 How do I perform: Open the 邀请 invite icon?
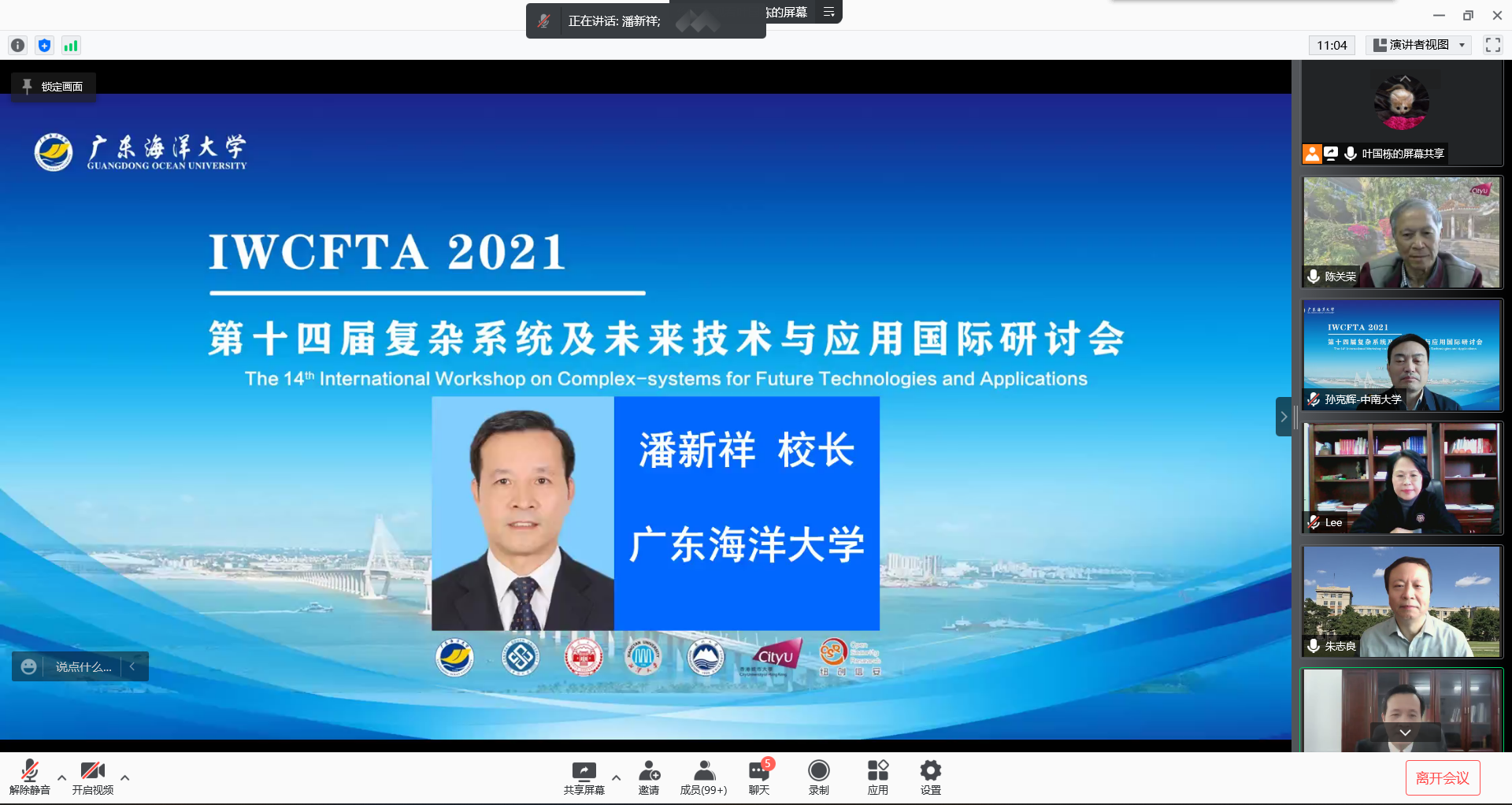coord(649,777)
